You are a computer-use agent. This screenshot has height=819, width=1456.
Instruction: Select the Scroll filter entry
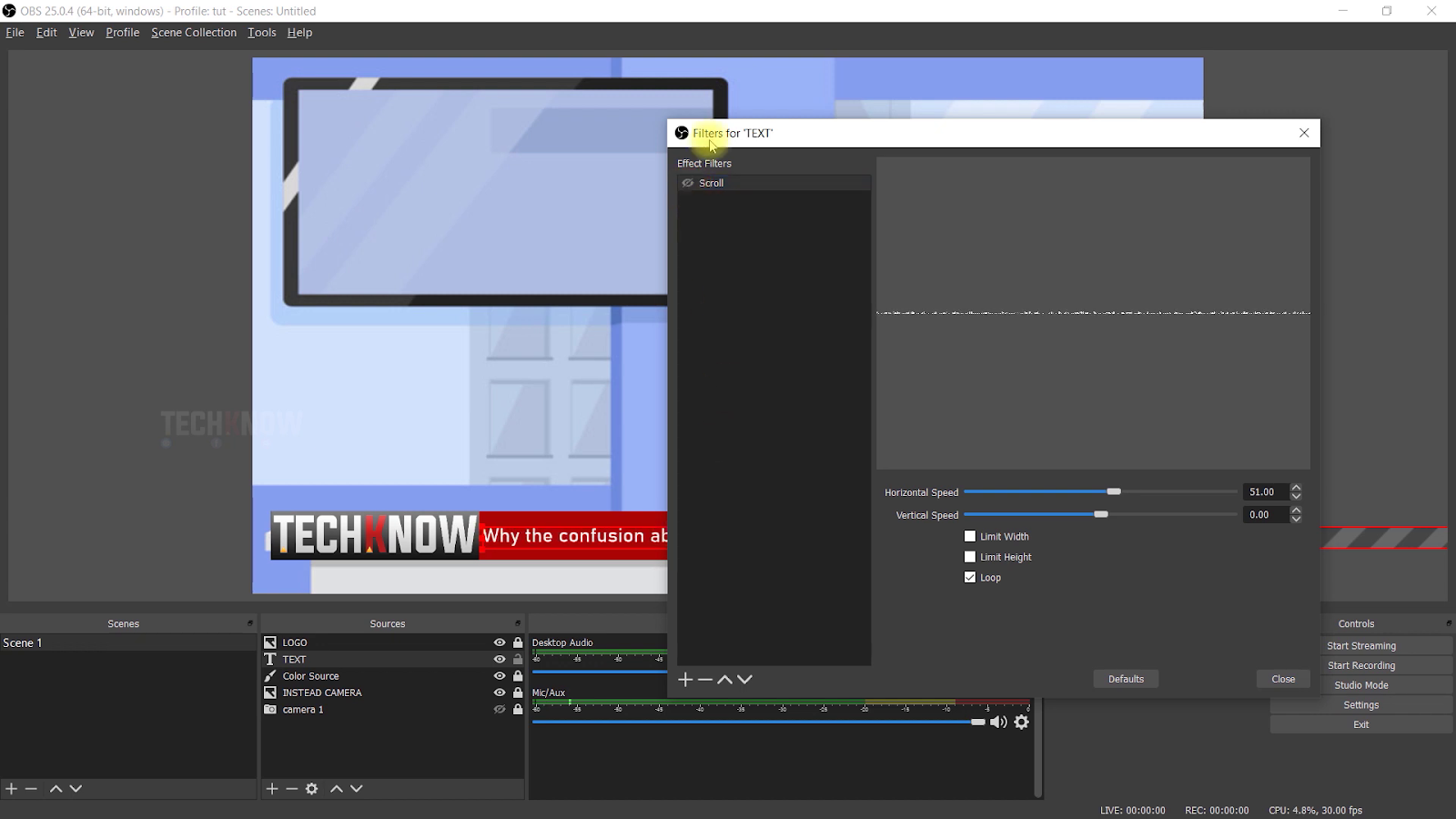773,183
